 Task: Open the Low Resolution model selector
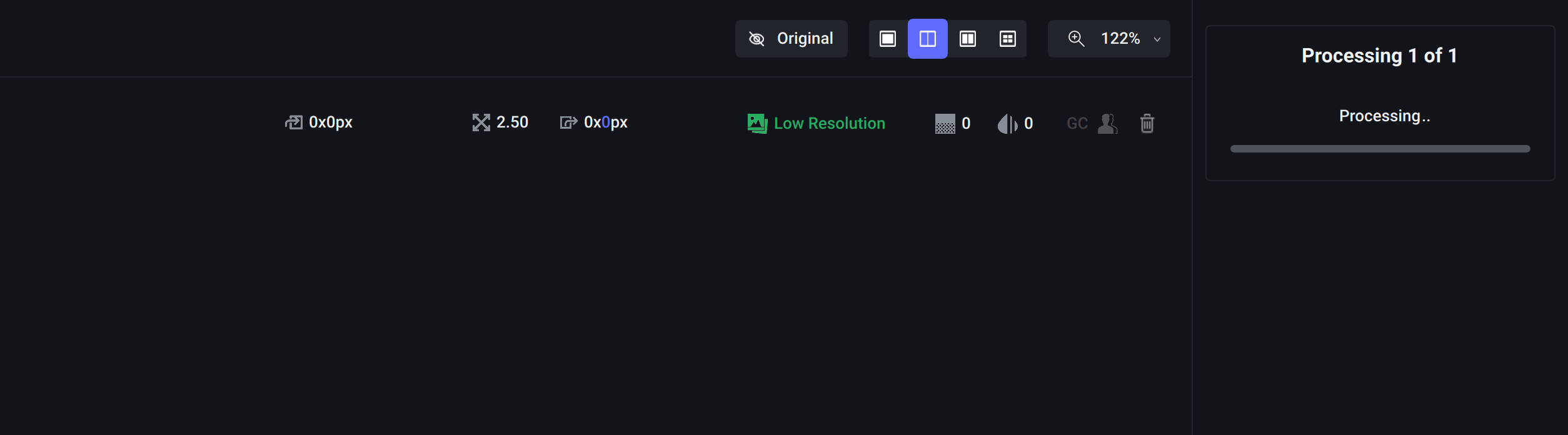coord(817,123)
